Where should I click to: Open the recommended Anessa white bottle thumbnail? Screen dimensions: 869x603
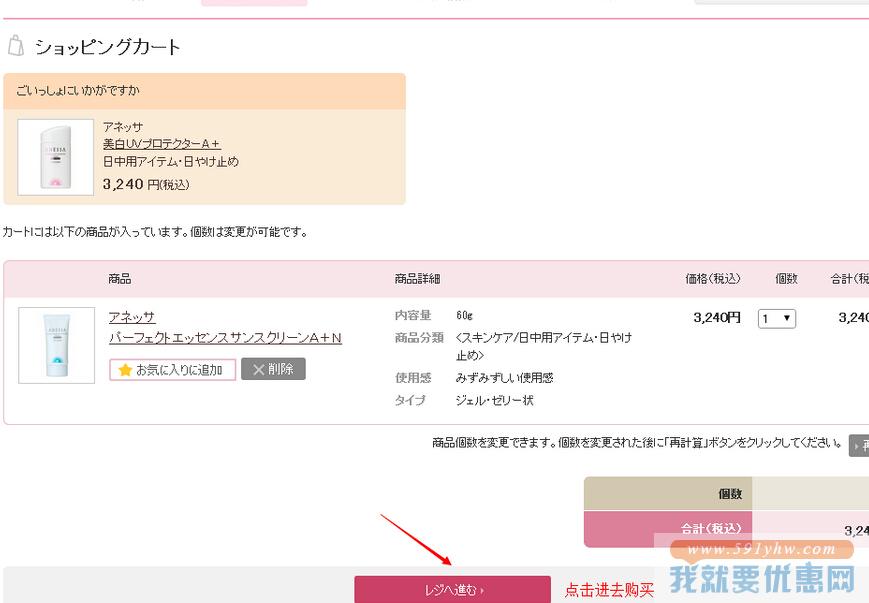(x=55, y=157)
